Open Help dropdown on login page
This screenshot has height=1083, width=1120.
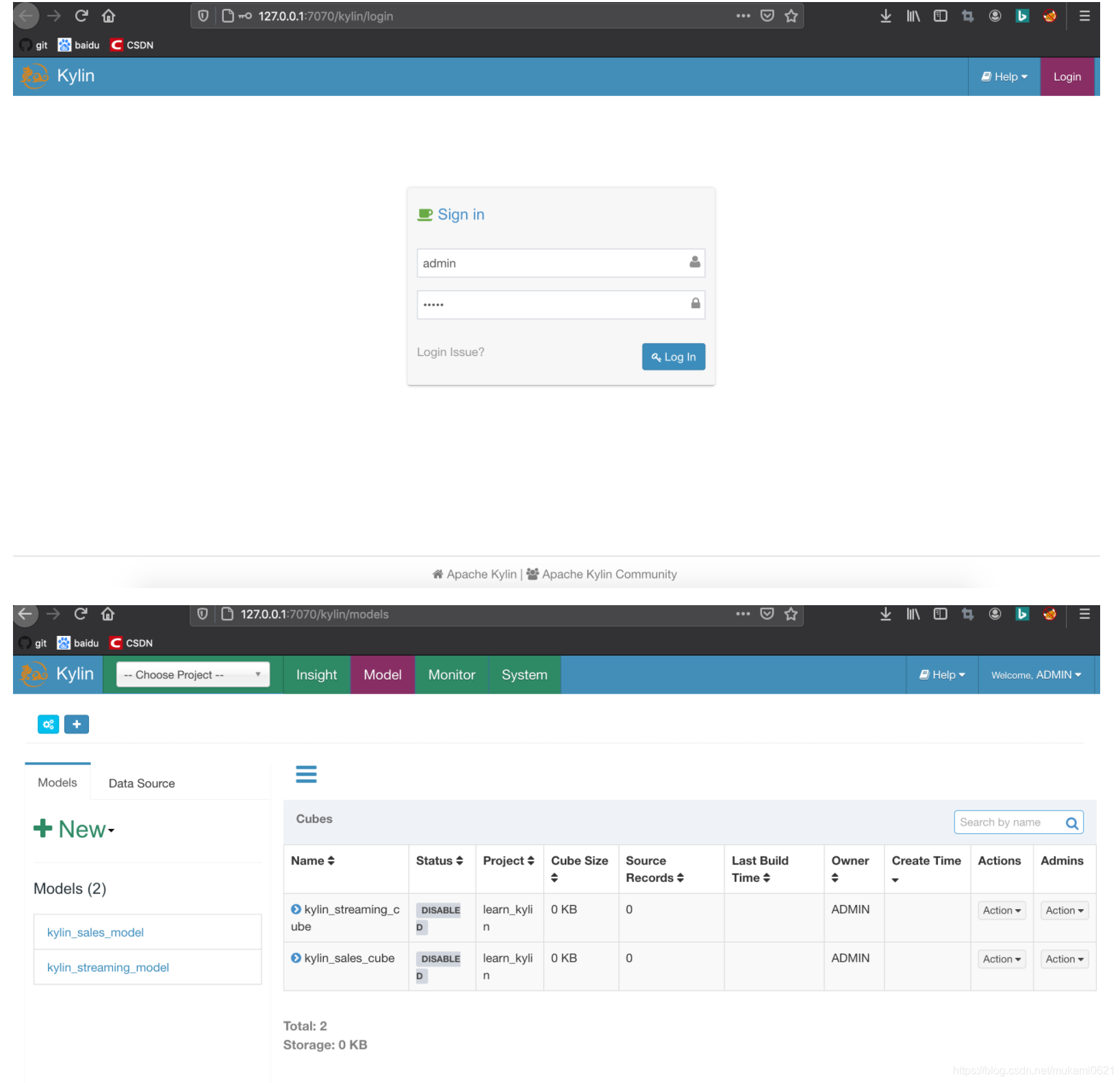tap(1004, 77)
